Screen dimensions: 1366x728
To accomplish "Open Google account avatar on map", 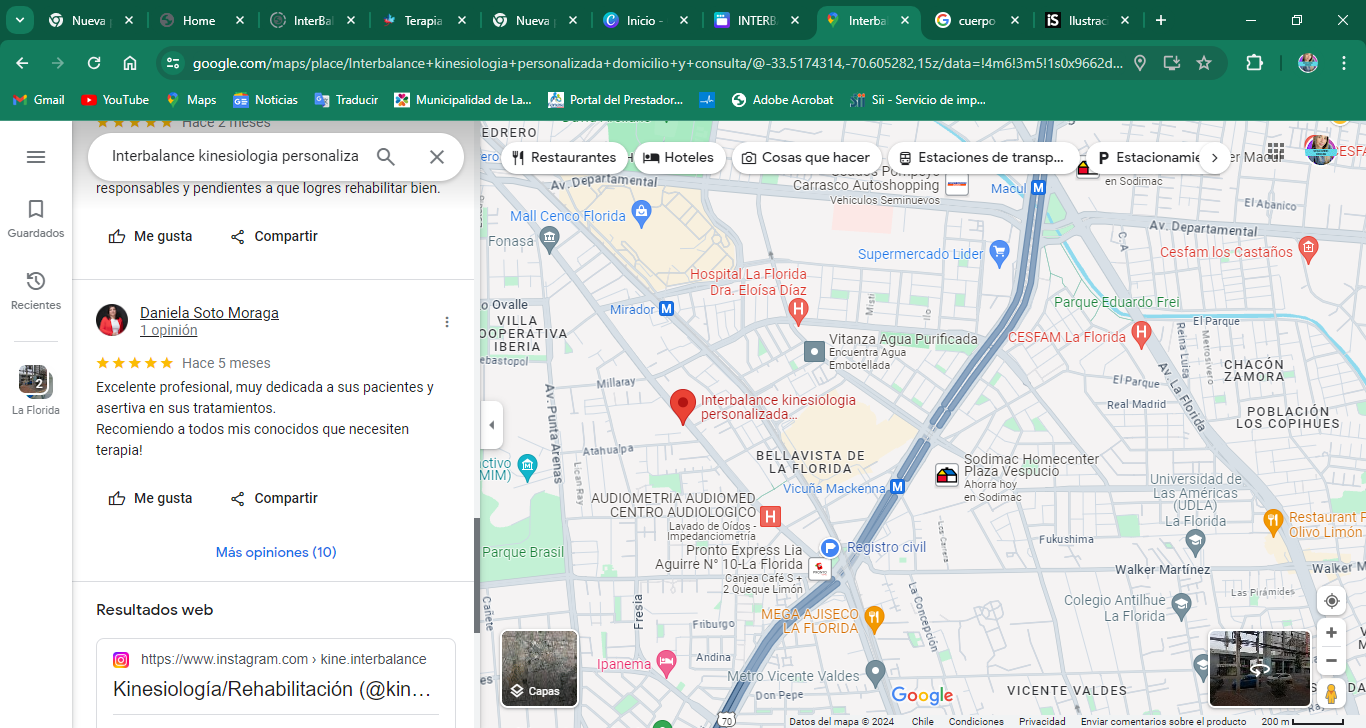I will [1321, 150].
